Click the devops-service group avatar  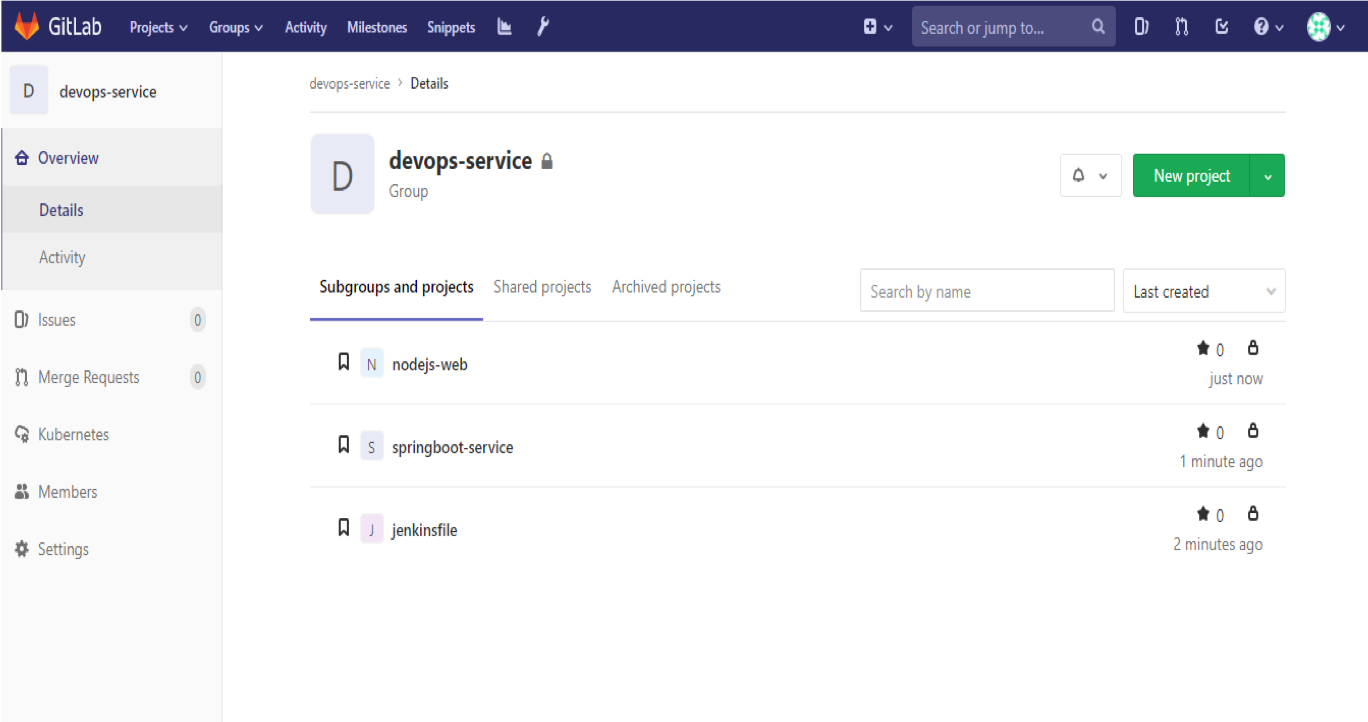[x=342, y=174]
